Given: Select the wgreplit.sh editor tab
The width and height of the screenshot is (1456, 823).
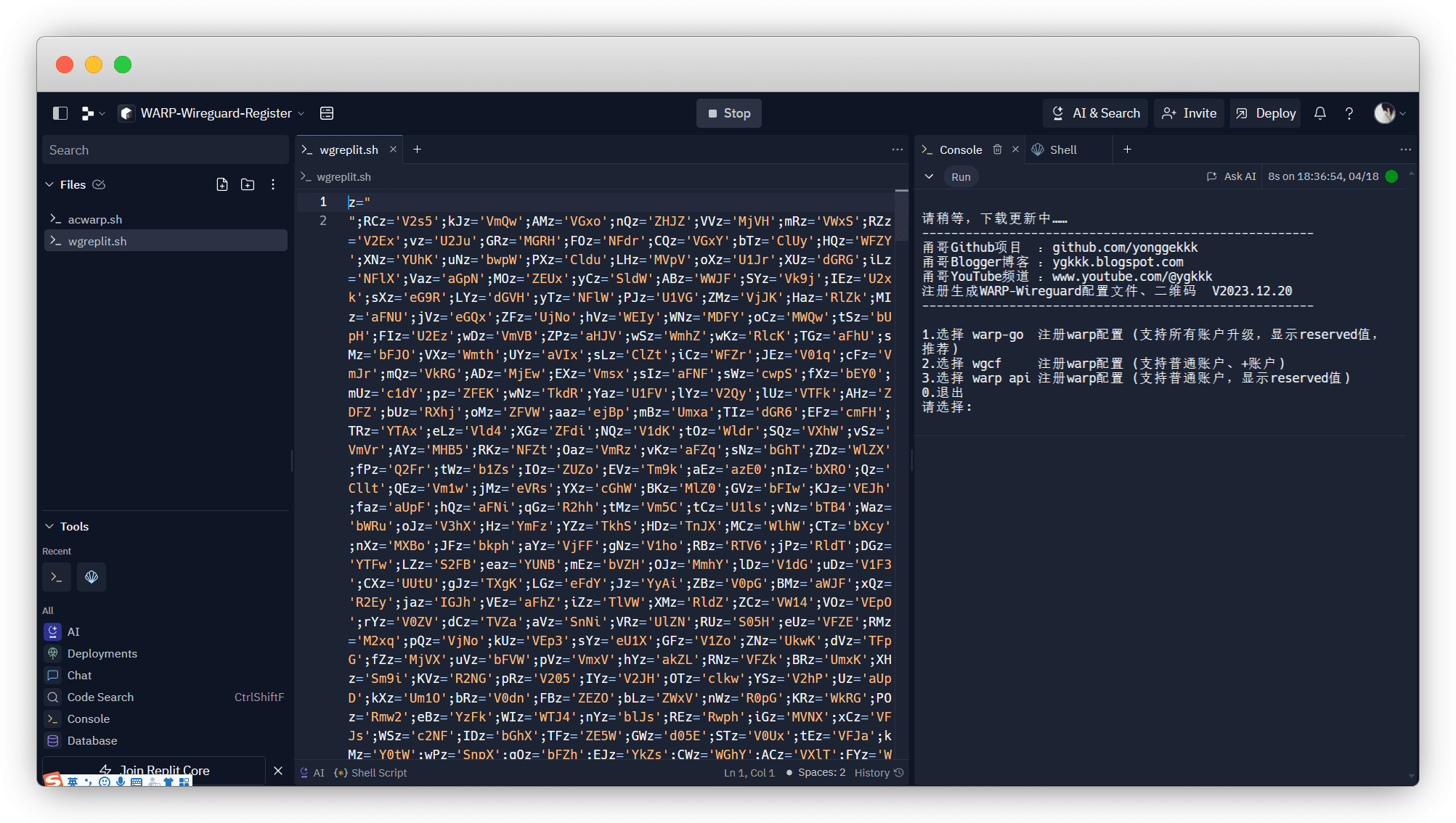Looking at the screenshot, I should coord(349,150).
